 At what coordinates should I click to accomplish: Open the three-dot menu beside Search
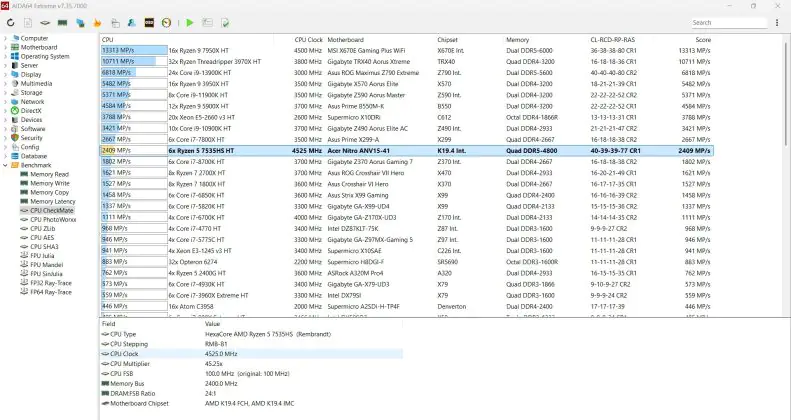coord(777,23)
